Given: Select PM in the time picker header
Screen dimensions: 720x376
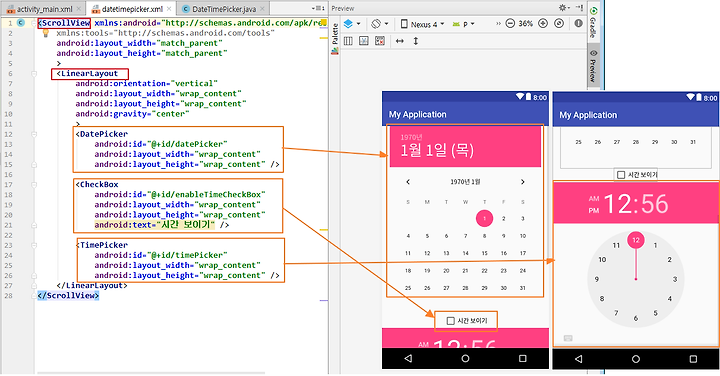Looking at the screenshot, I should tap(594, 210).
